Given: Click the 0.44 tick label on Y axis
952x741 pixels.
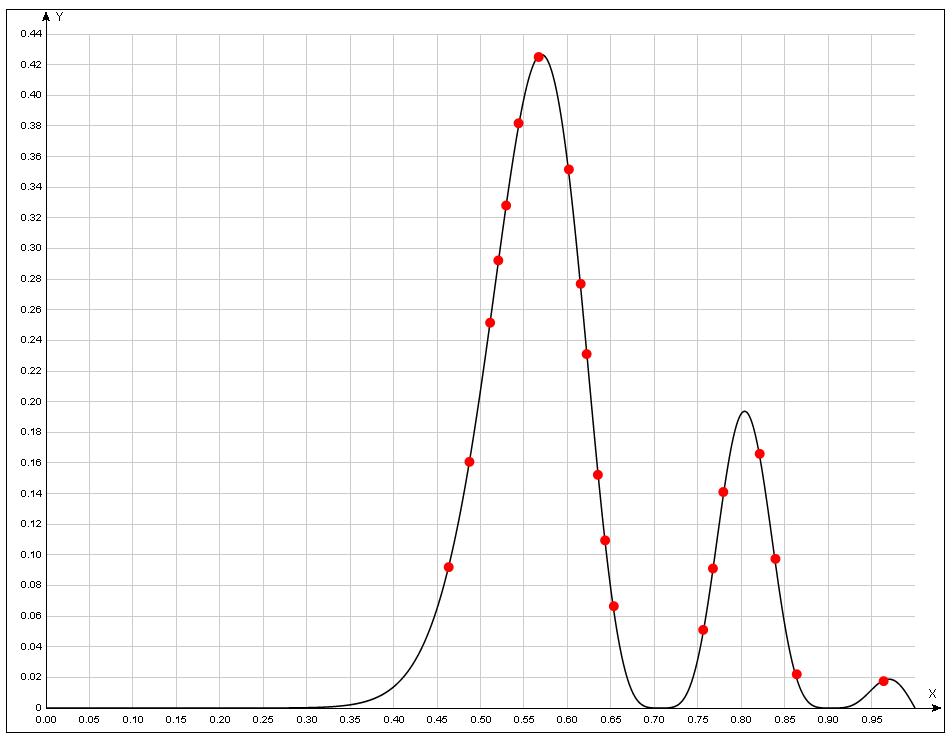Looking at the screenshot, I should 31,34.
